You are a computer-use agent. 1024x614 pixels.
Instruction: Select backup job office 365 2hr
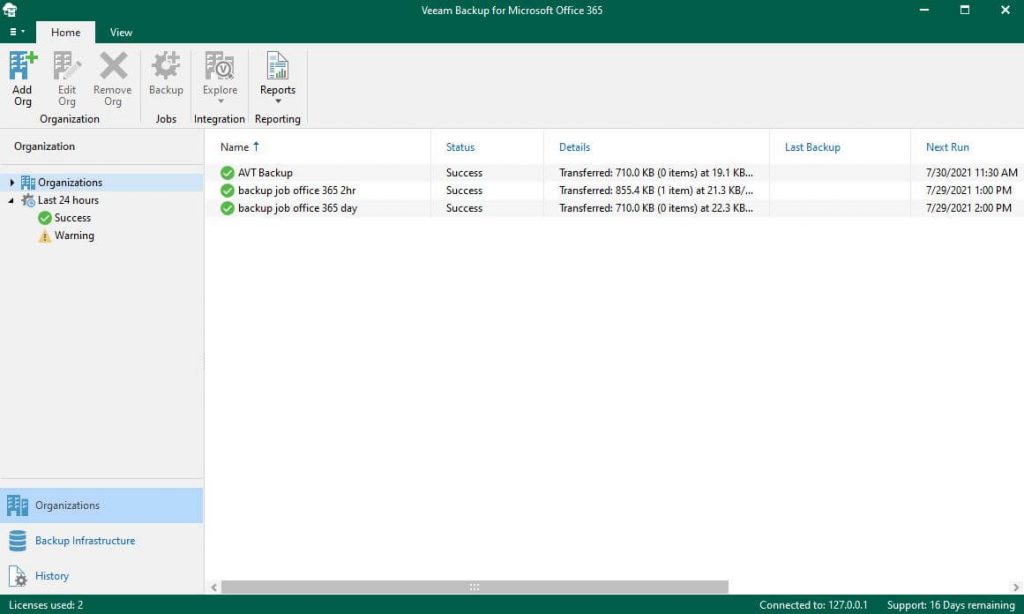(x=614, y=190)
